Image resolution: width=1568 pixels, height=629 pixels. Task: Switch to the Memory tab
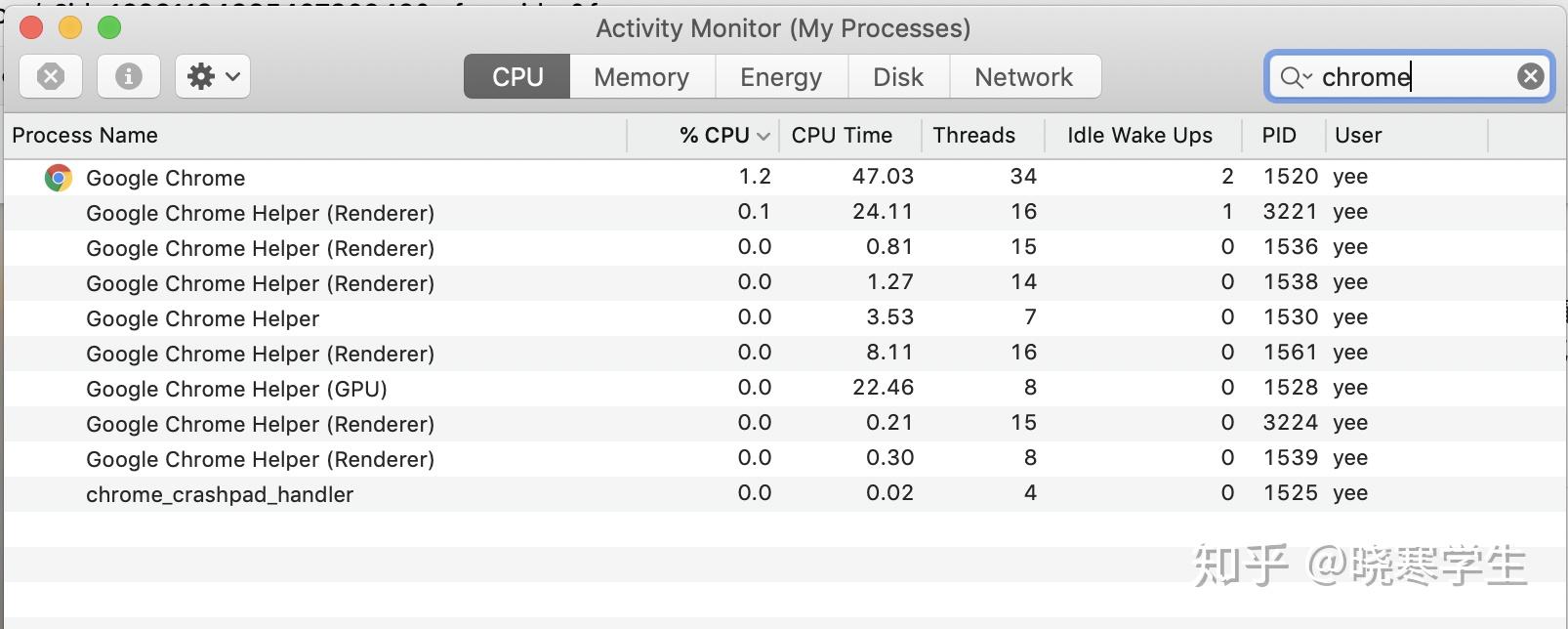[641, 77]
